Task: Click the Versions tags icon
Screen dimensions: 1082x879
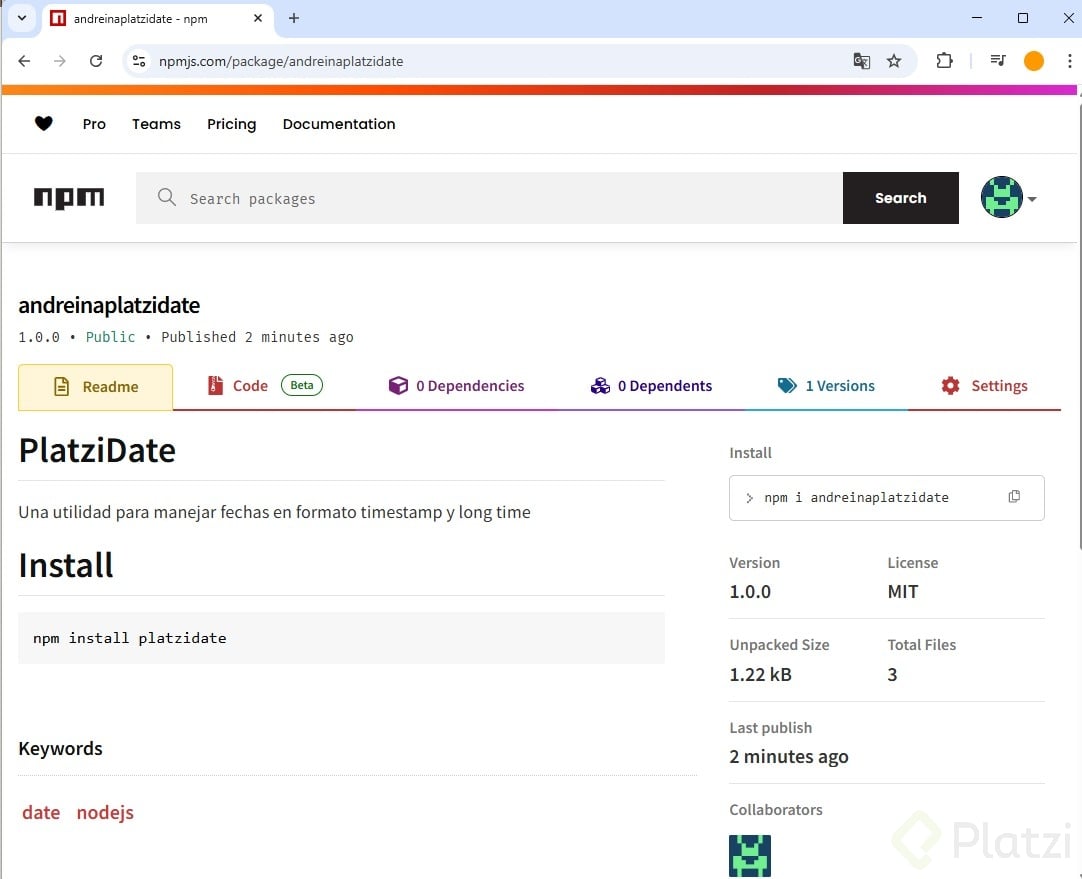Action: (x=787, y=385)
